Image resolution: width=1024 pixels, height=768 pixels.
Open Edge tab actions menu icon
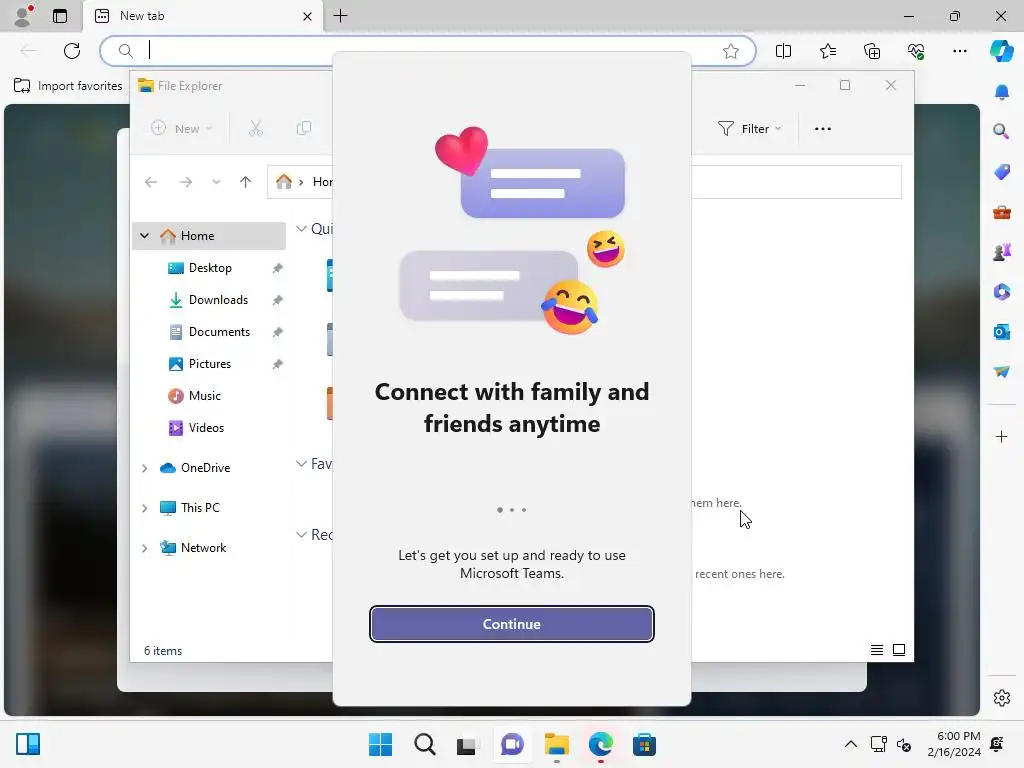pos(59,16)
